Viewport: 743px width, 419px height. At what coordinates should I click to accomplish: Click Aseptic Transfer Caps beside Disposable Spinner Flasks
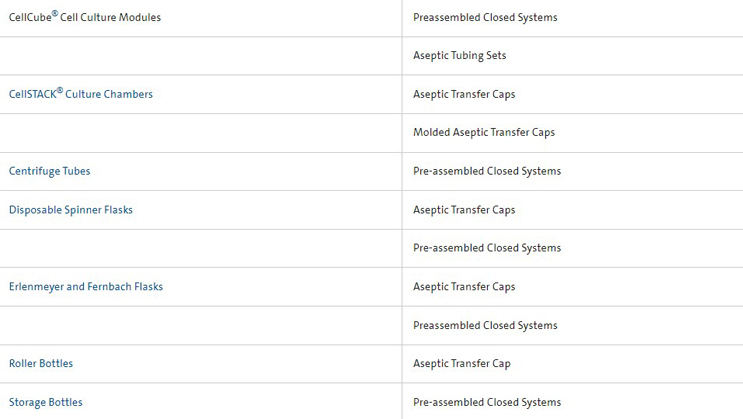[x=464, y=210]
